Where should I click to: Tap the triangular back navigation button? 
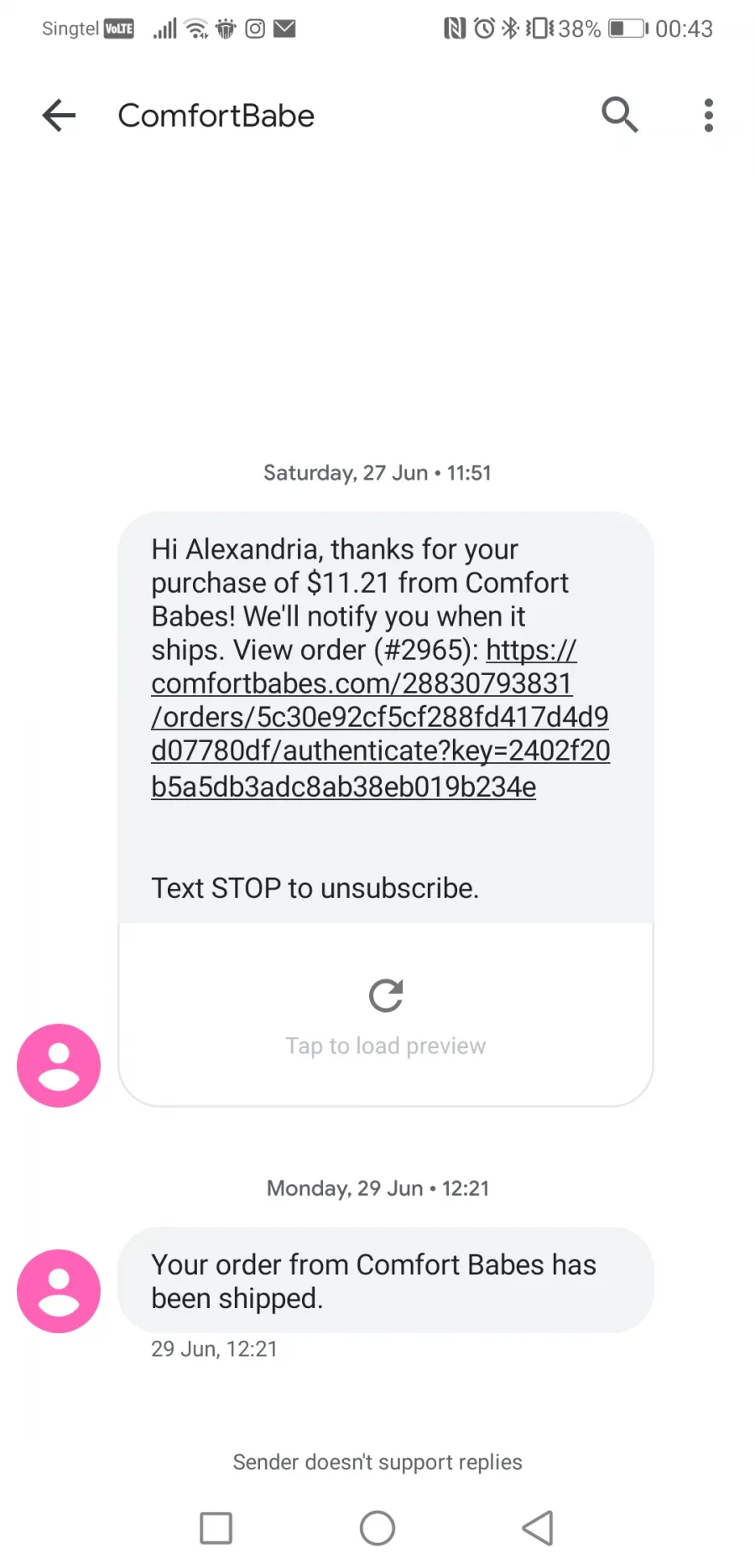click(538, 1528)
